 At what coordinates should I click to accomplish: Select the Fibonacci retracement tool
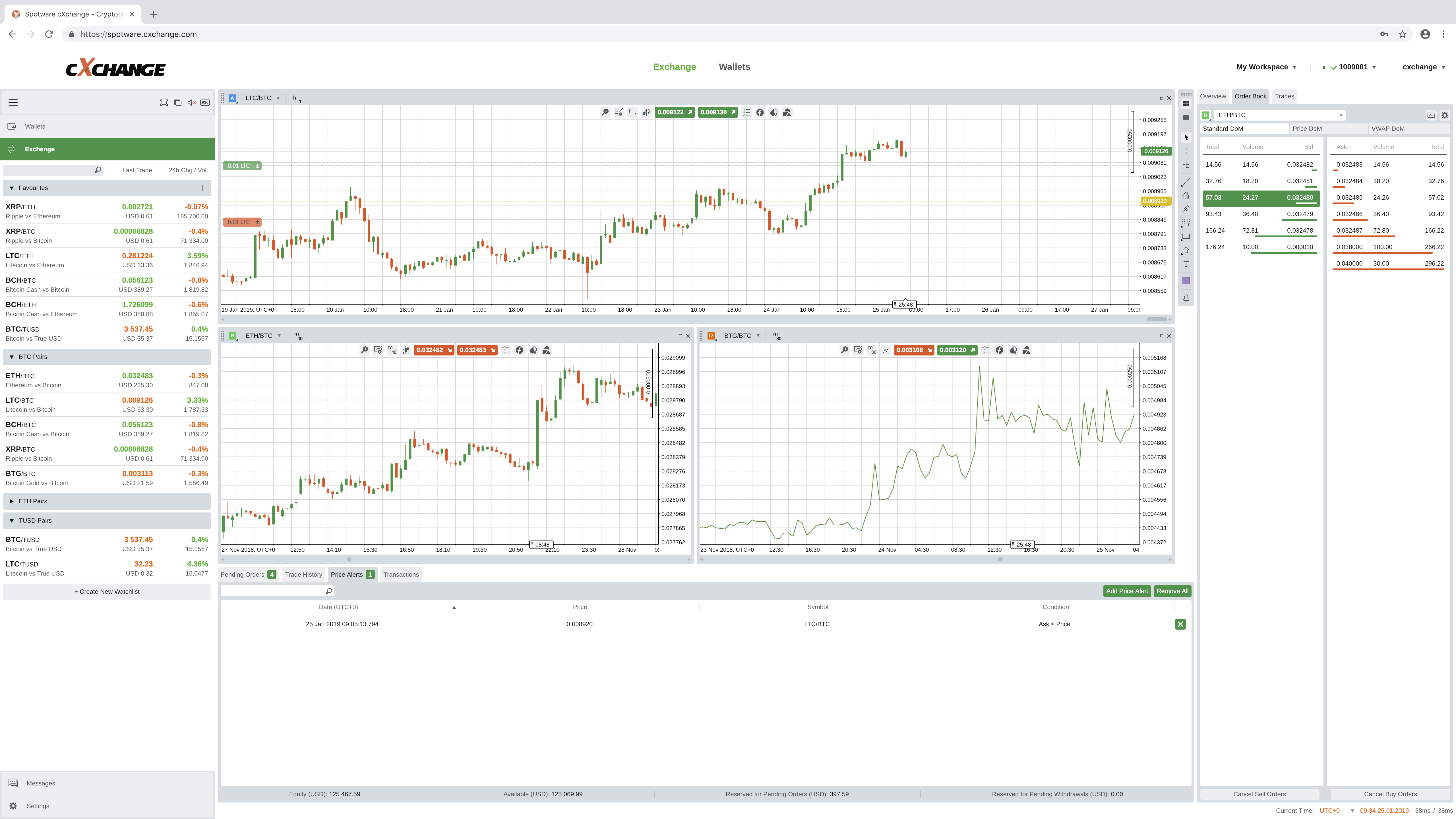(1186, 223)
